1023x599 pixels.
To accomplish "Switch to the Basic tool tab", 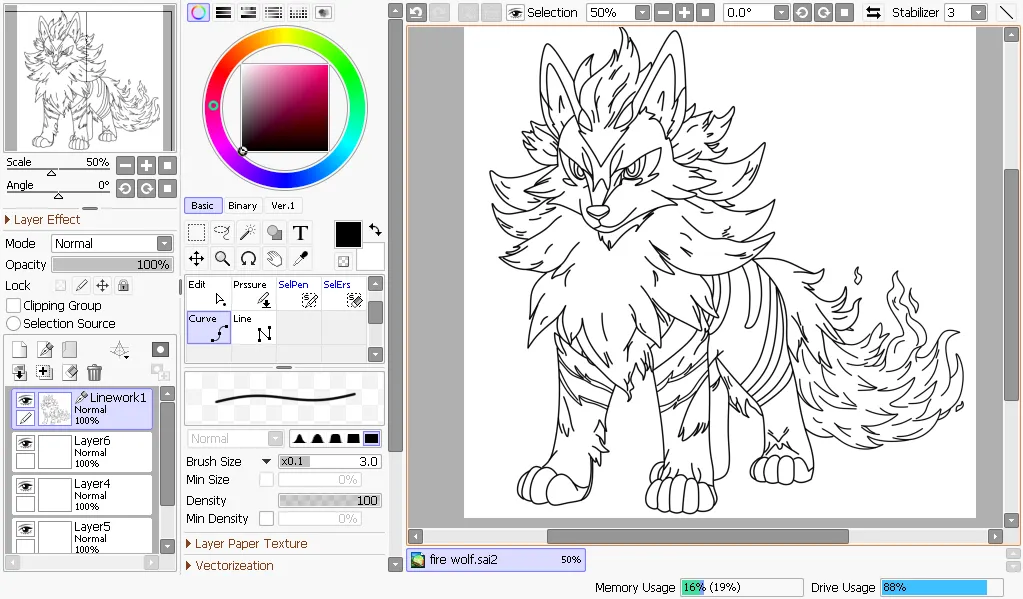I will coord(202,206).
